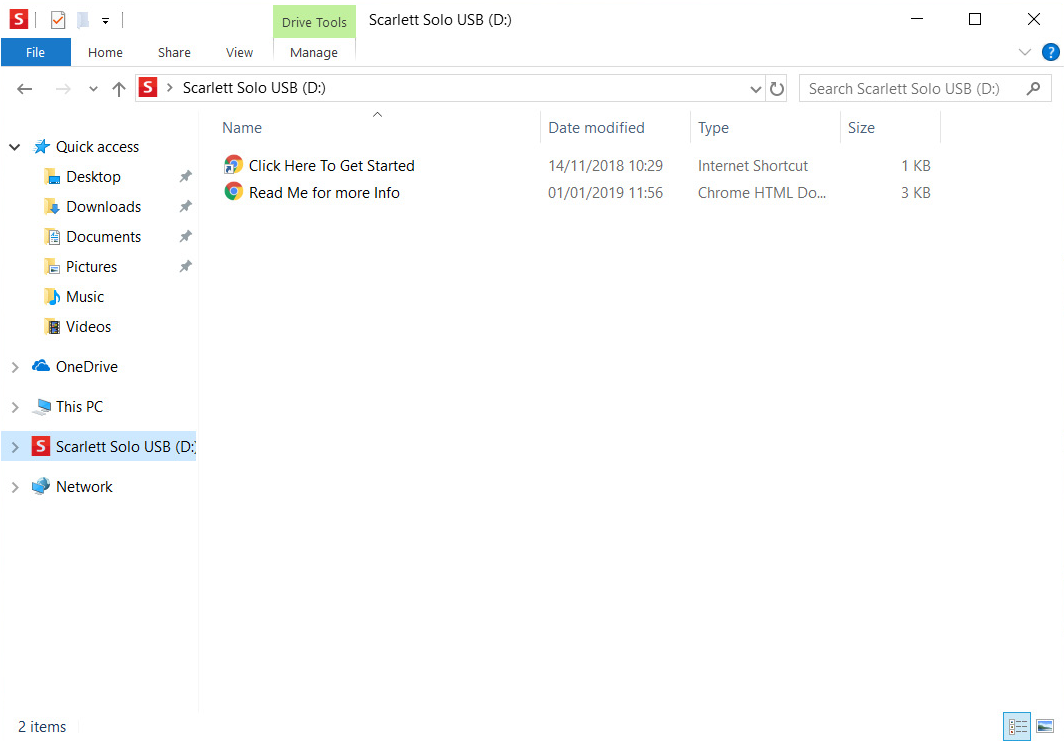Click the Chrome HTML Do... type cell
Image resolution: width=1064 pixels, height=741 pixels.
pyautogui.click(x=761, y=193)
